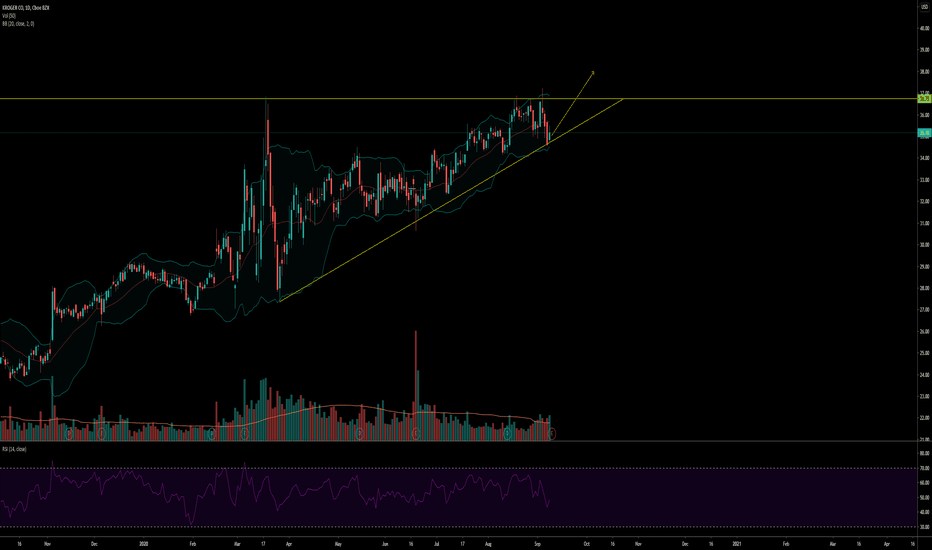Image resolution: width=932 pixels, height=550 pixels.
Task: Click the teal current price label
Action: pos(924,133)
